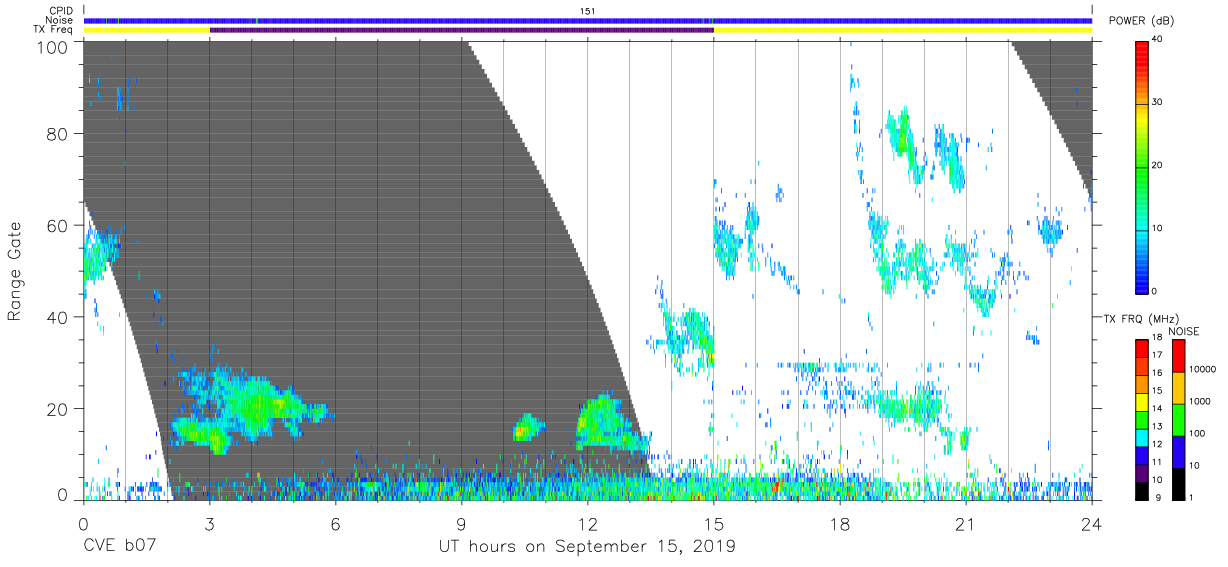Click the TX Freq row label
The image size is (1228, 567).
coord(54,29)
